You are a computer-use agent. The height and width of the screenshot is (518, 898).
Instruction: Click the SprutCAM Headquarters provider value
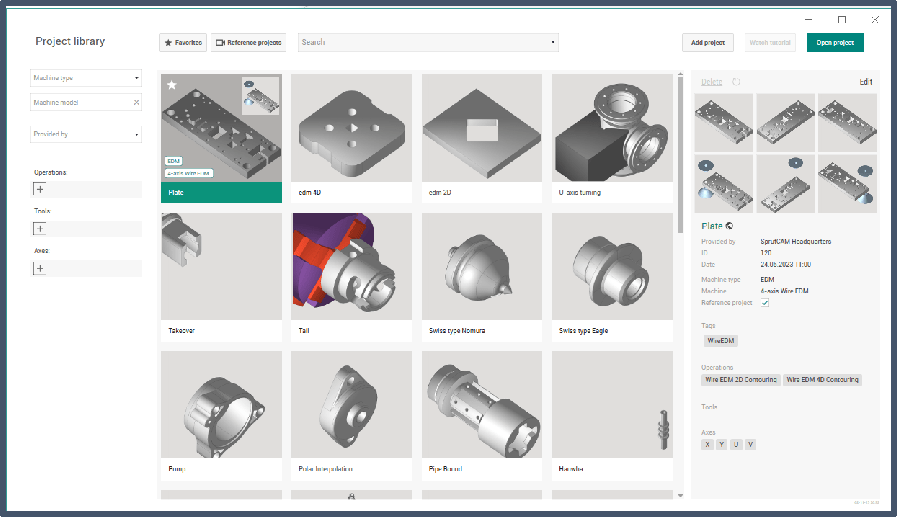795,241
